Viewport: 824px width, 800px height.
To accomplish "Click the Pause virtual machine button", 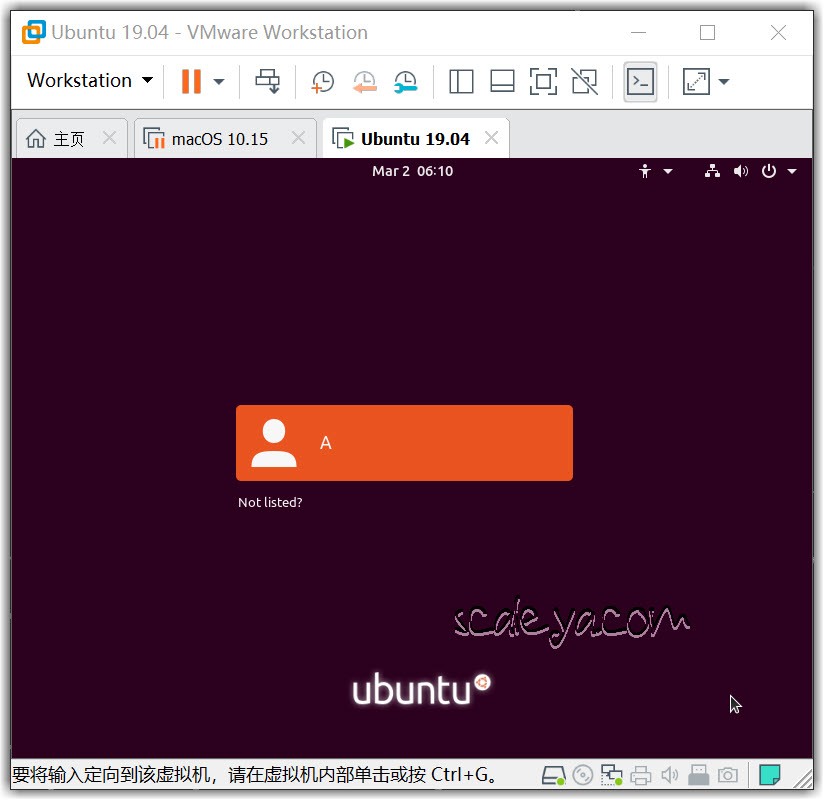I will tap(190, 81).
